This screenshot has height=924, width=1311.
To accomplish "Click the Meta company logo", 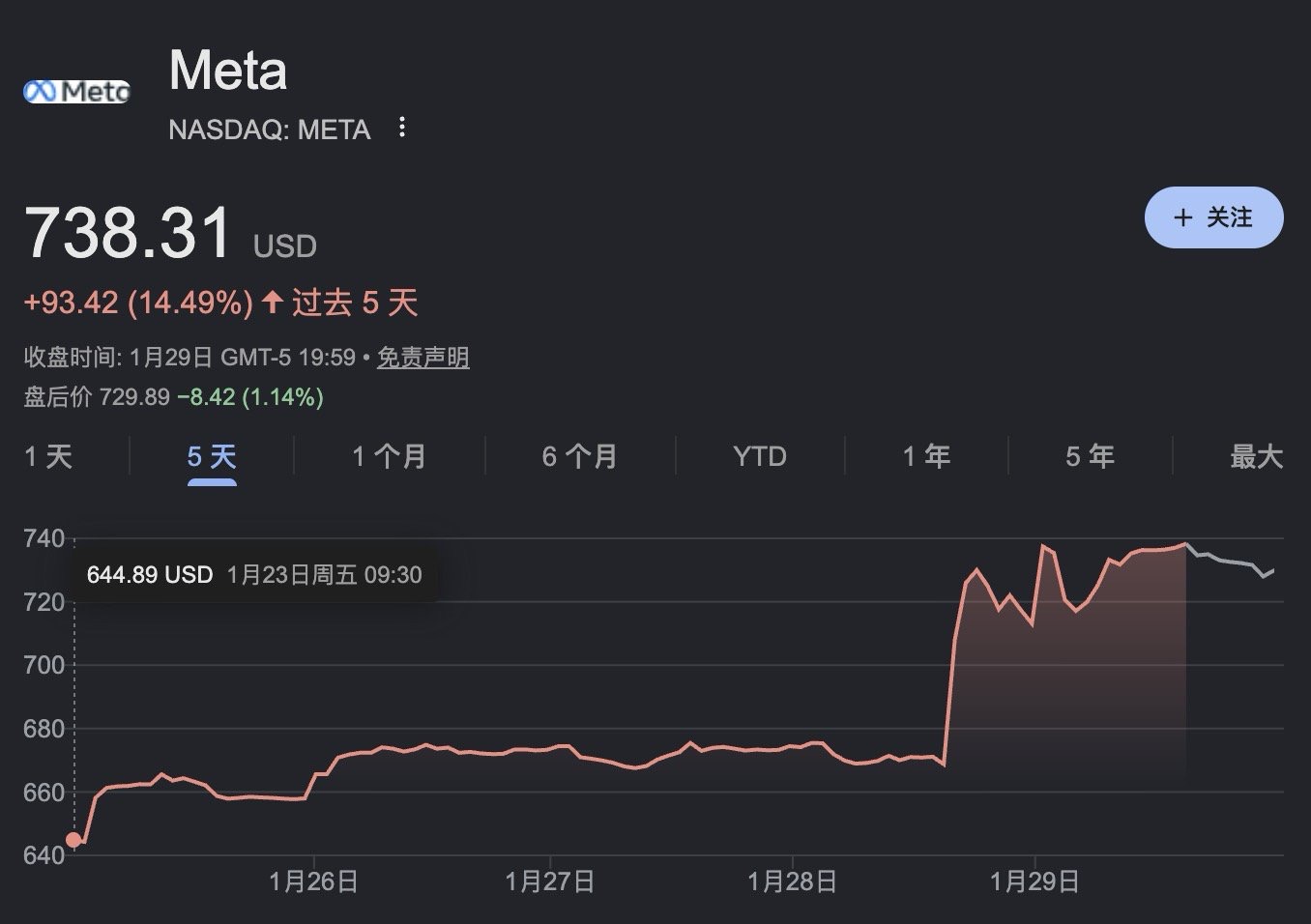I will 76,92.
